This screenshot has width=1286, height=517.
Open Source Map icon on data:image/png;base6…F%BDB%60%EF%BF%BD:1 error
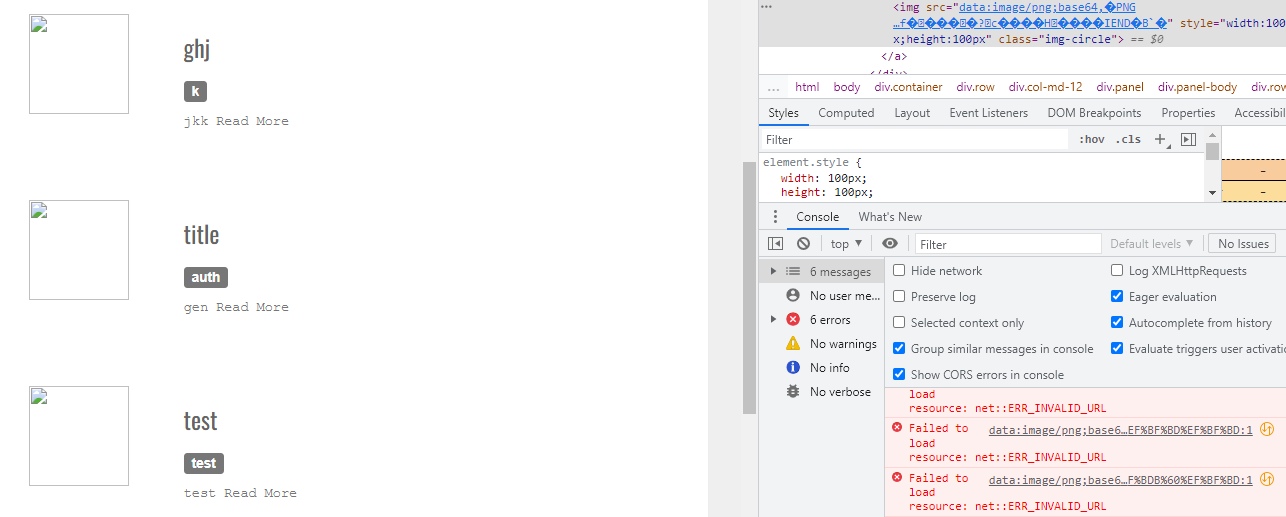pyautogui.click(x=1267, y=480)
